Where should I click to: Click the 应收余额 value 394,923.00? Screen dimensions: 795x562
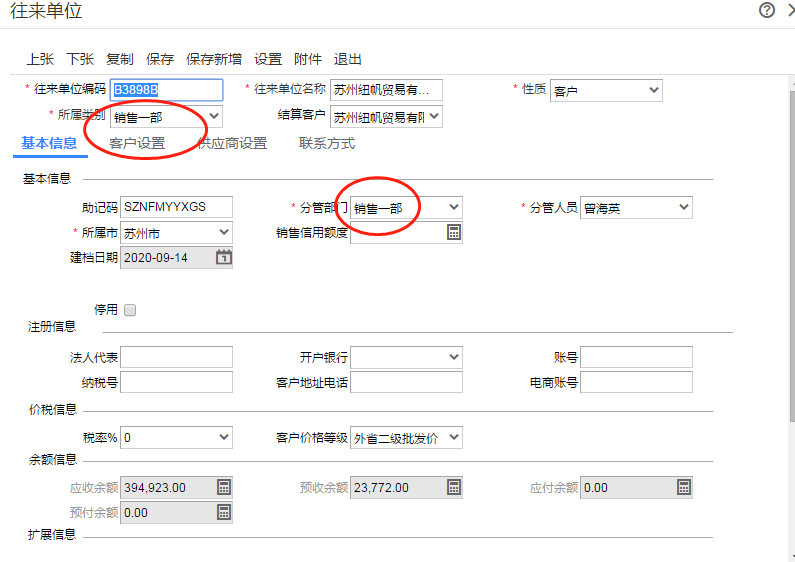pyautogui.click(x=155, y=488)
